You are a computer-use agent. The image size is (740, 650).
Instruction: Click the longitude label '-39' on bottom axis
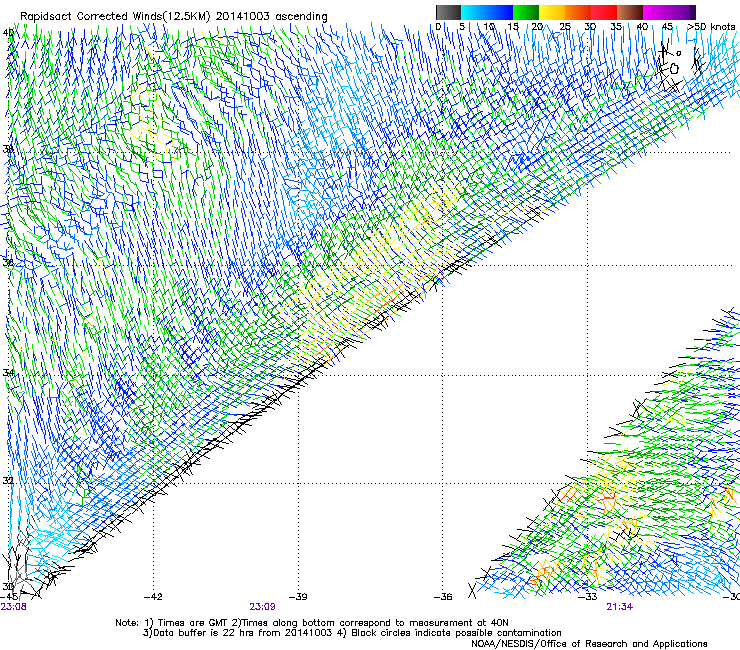(x=298, y=597)
